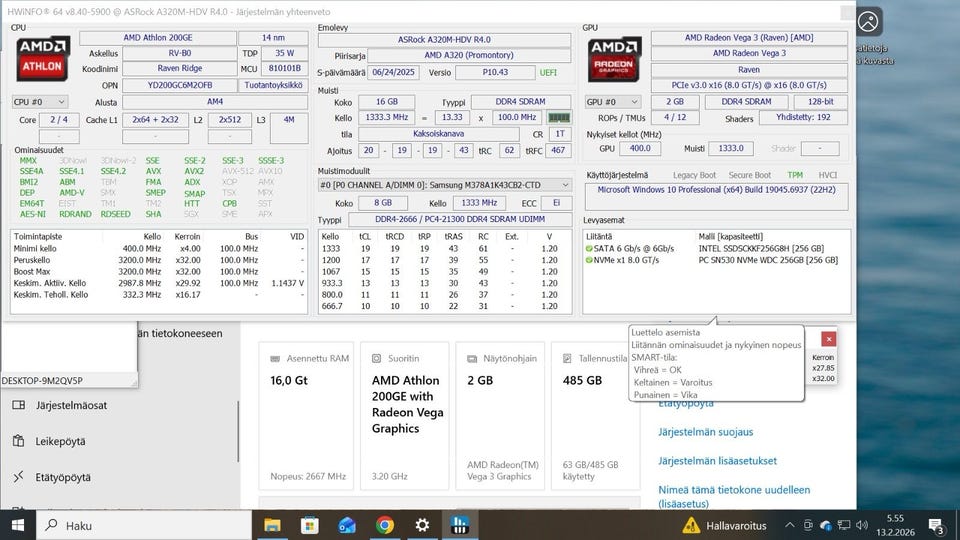Launch Google Chrome from the taskbar
The height and width of the screenshot is (540, 960).
point(384,524)
